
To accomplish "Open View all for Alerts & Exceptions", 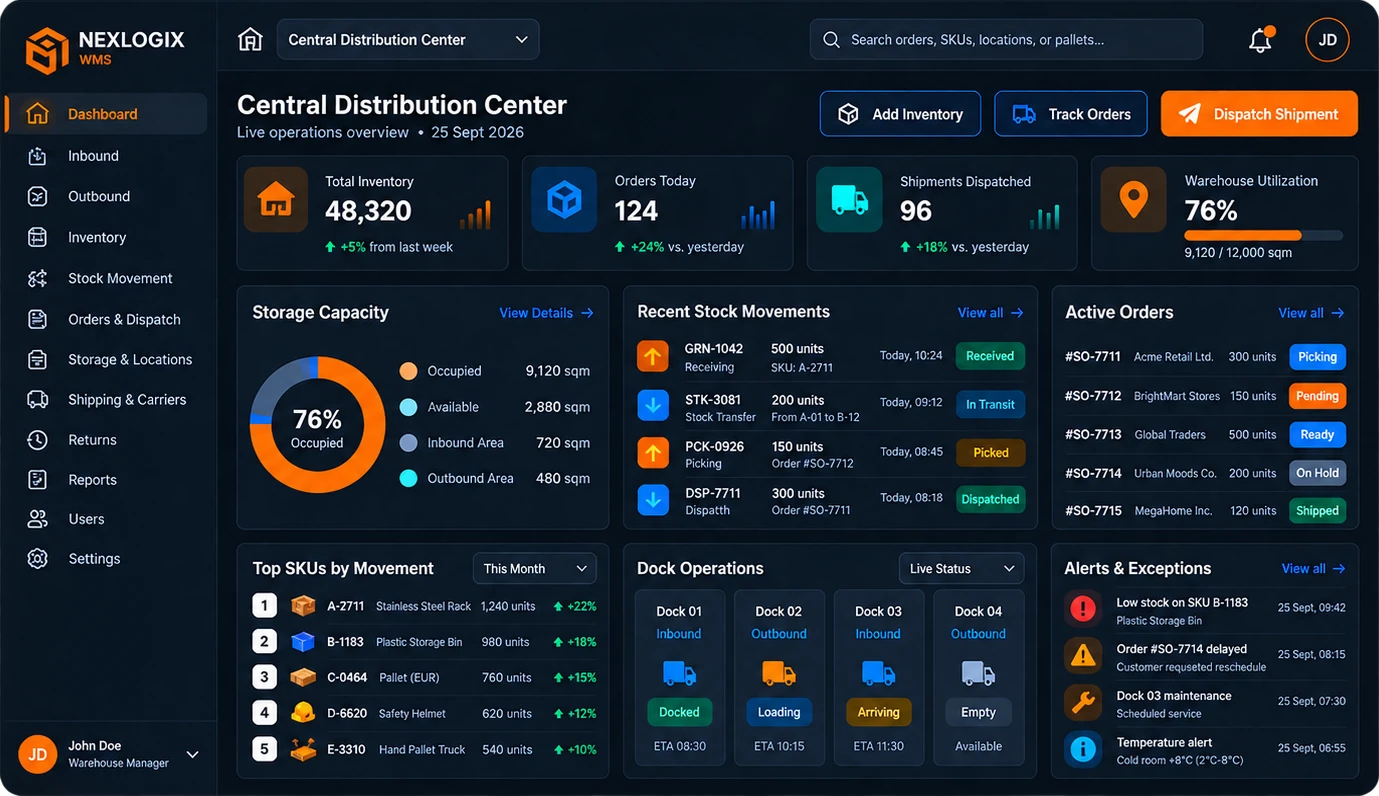I will 1313,568.
